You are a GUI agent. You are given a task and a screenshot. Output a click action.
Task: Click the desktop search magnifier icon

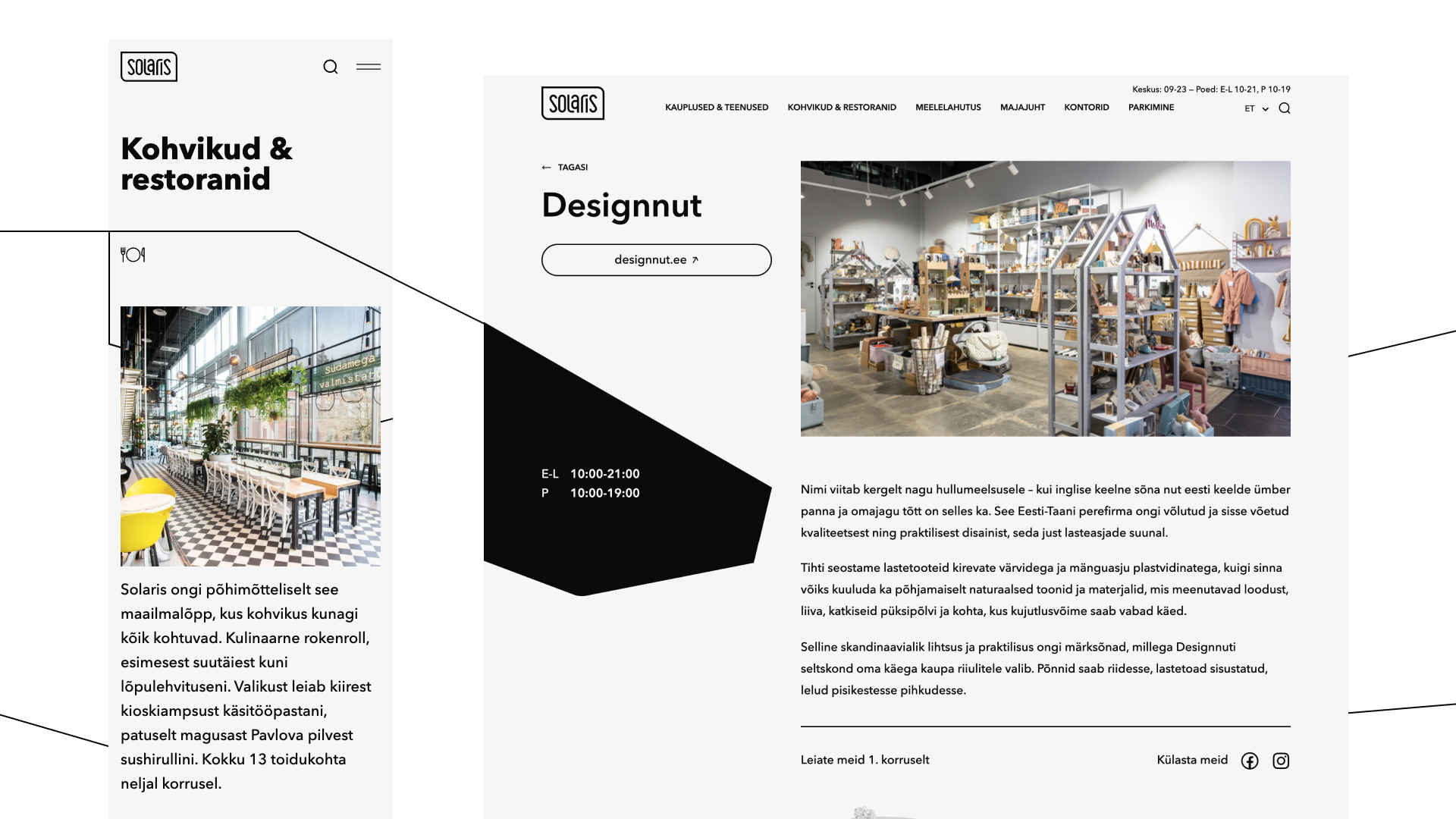click(1285, 108)
